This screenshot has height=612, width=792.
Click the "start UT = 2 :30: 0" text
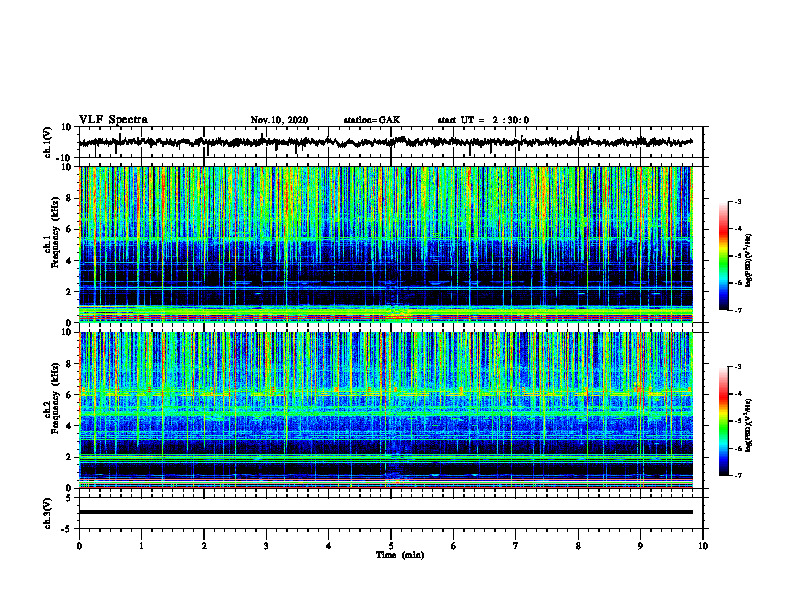coord(483,120)
